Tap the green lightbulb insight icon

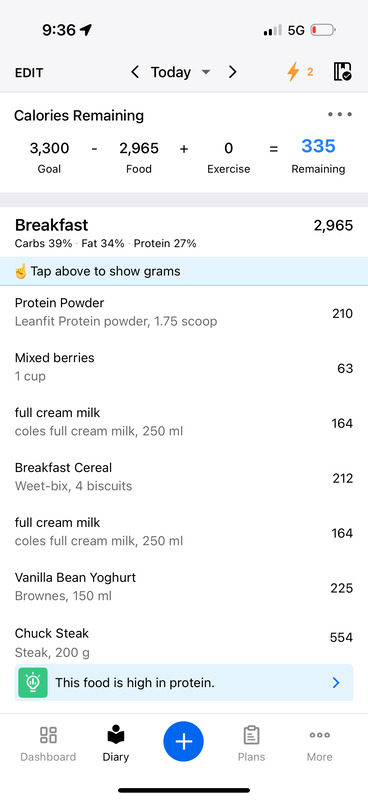(x=33, y=683)
